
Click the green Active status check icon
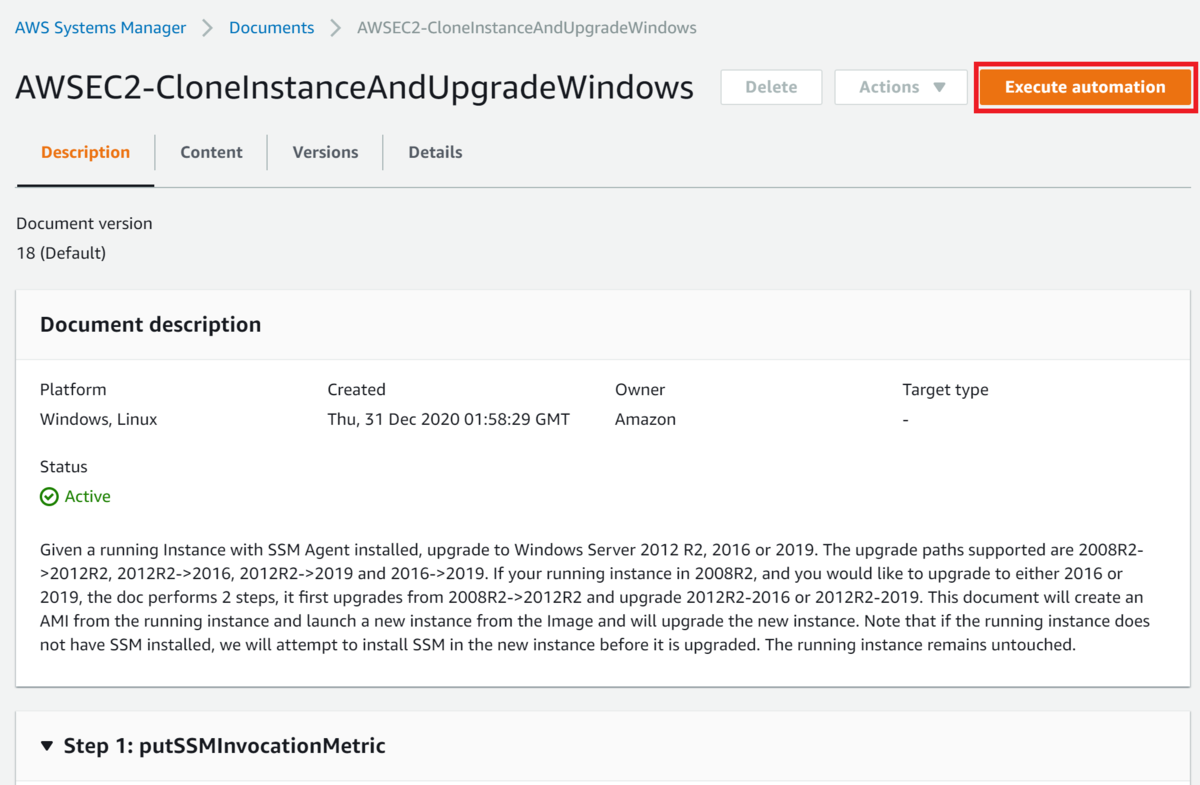(x=49, y=497)
